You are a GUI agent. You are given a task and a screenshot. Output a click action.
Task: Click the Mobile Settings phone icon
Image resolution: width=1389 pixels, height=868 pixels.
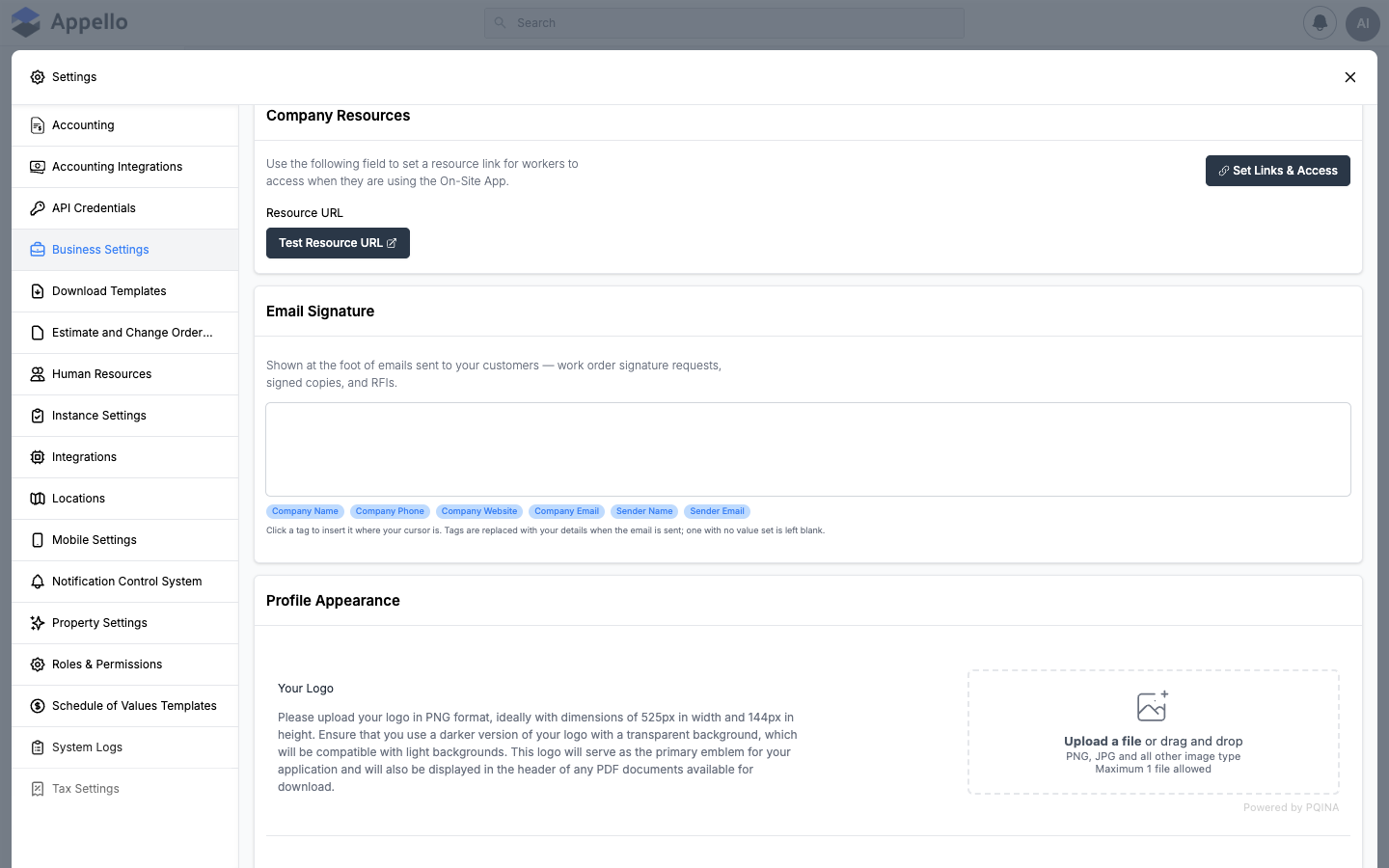point(38,540)
